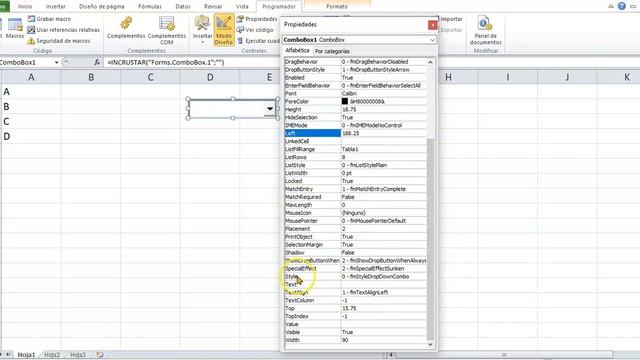Image resolution: width=640 pixels, height=360 pixels.
Task: Open object selector dropdown in Propiedades
Action: [x=432, y=40]
